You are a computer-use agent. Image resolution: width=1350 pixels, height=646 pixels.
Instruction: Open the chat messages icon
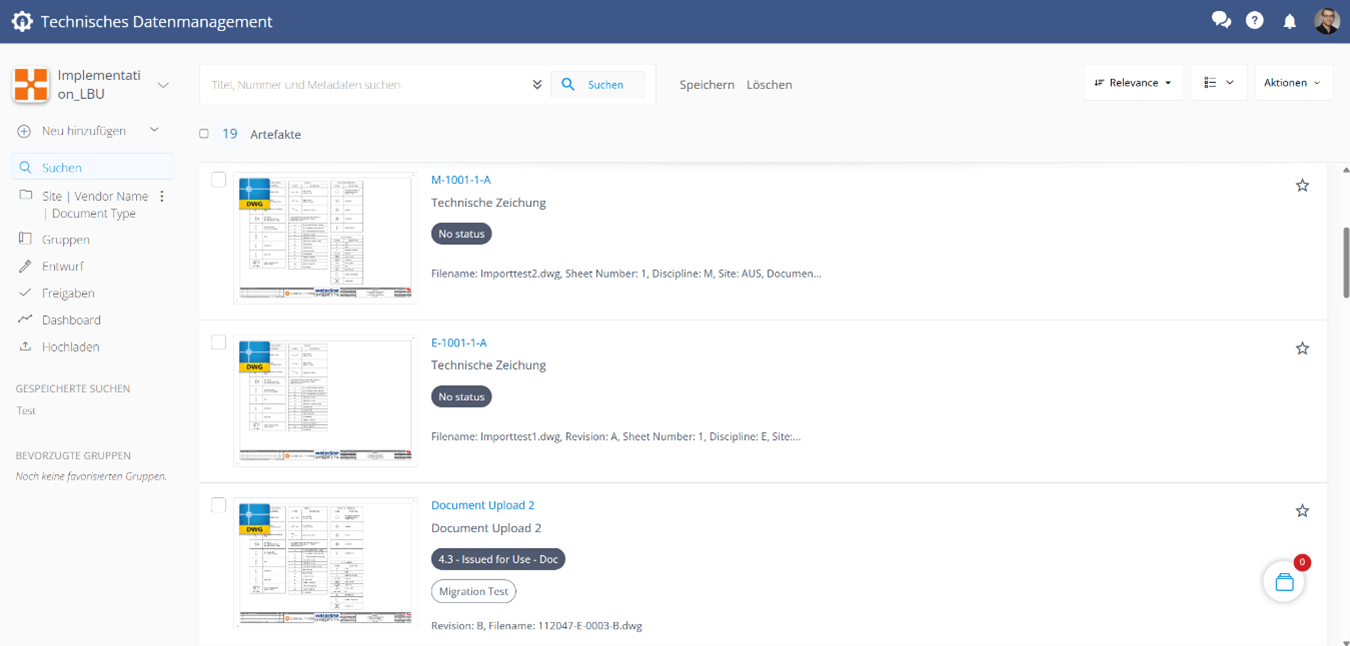(x=1220, y=20)
